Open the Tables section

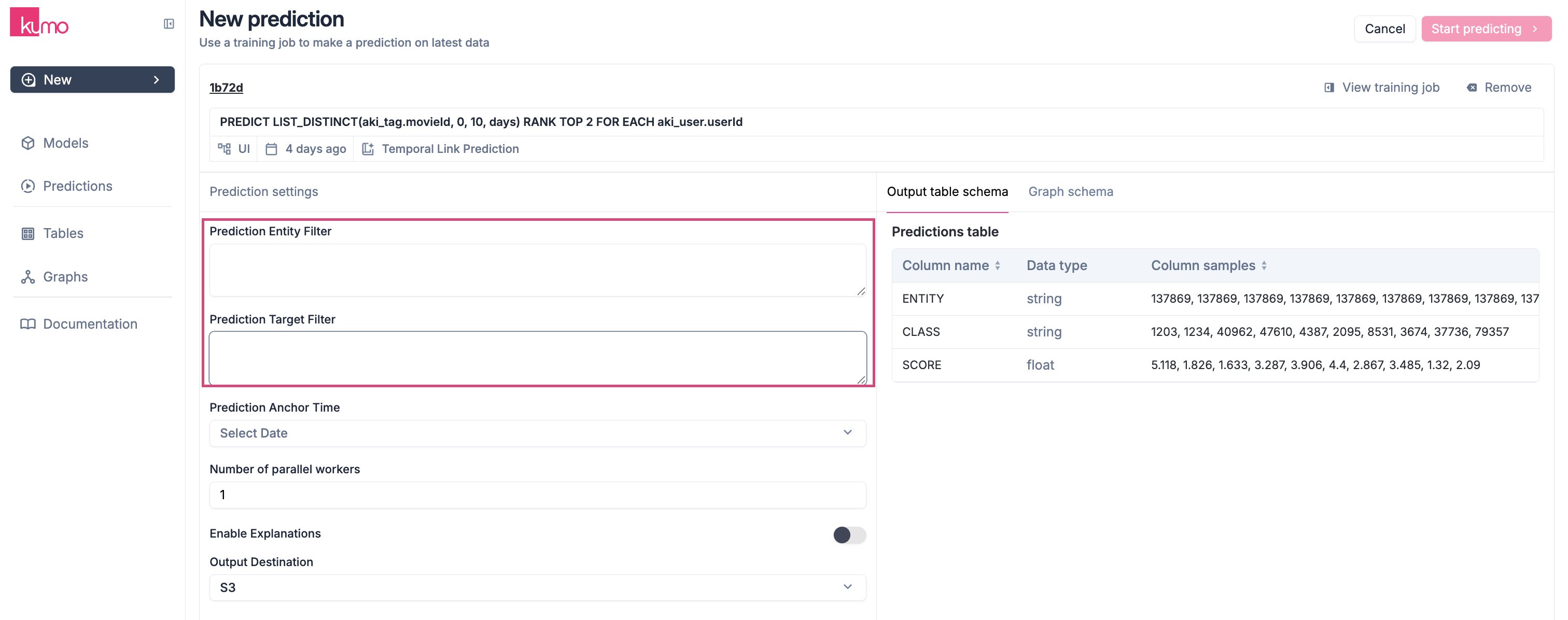click(x=63, y=234)
